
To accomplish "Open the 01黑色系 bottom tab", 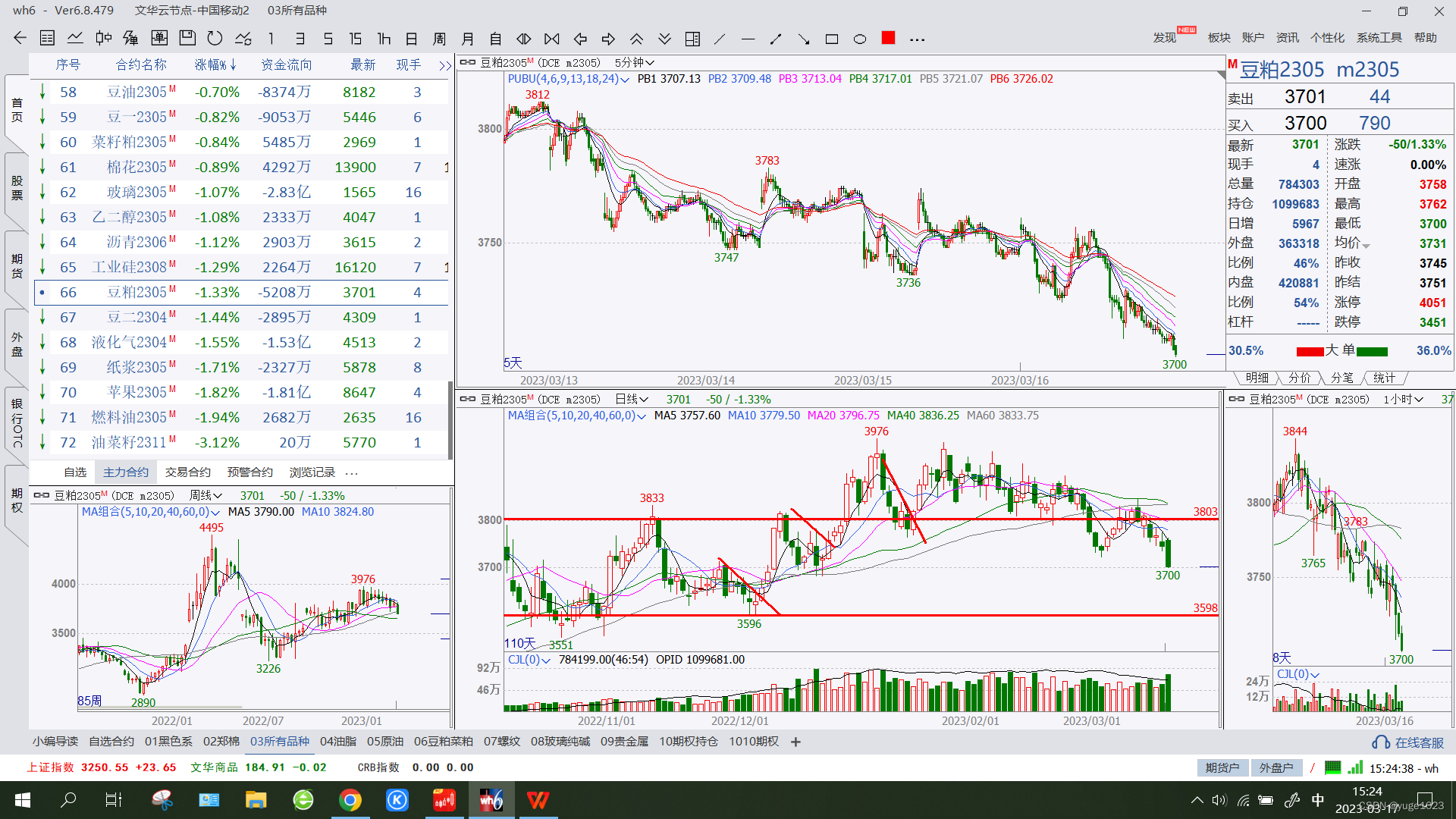I will [x=168, y=741].
